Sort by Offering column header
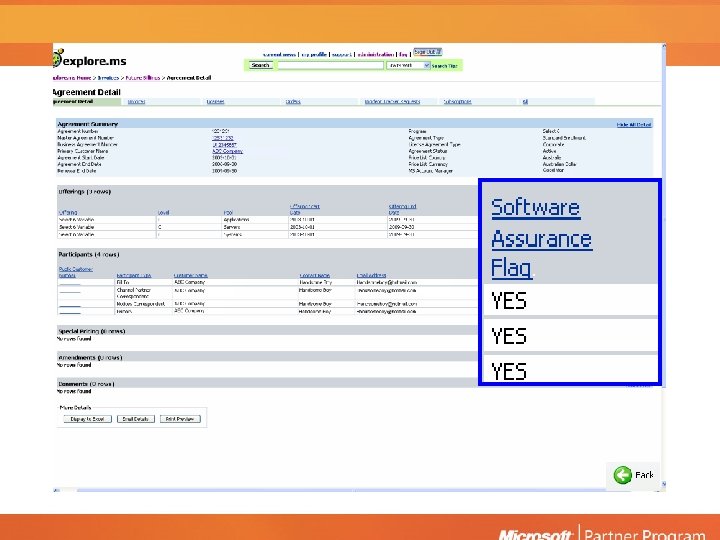This screenshot has height=540, width=720. (68, 213)
